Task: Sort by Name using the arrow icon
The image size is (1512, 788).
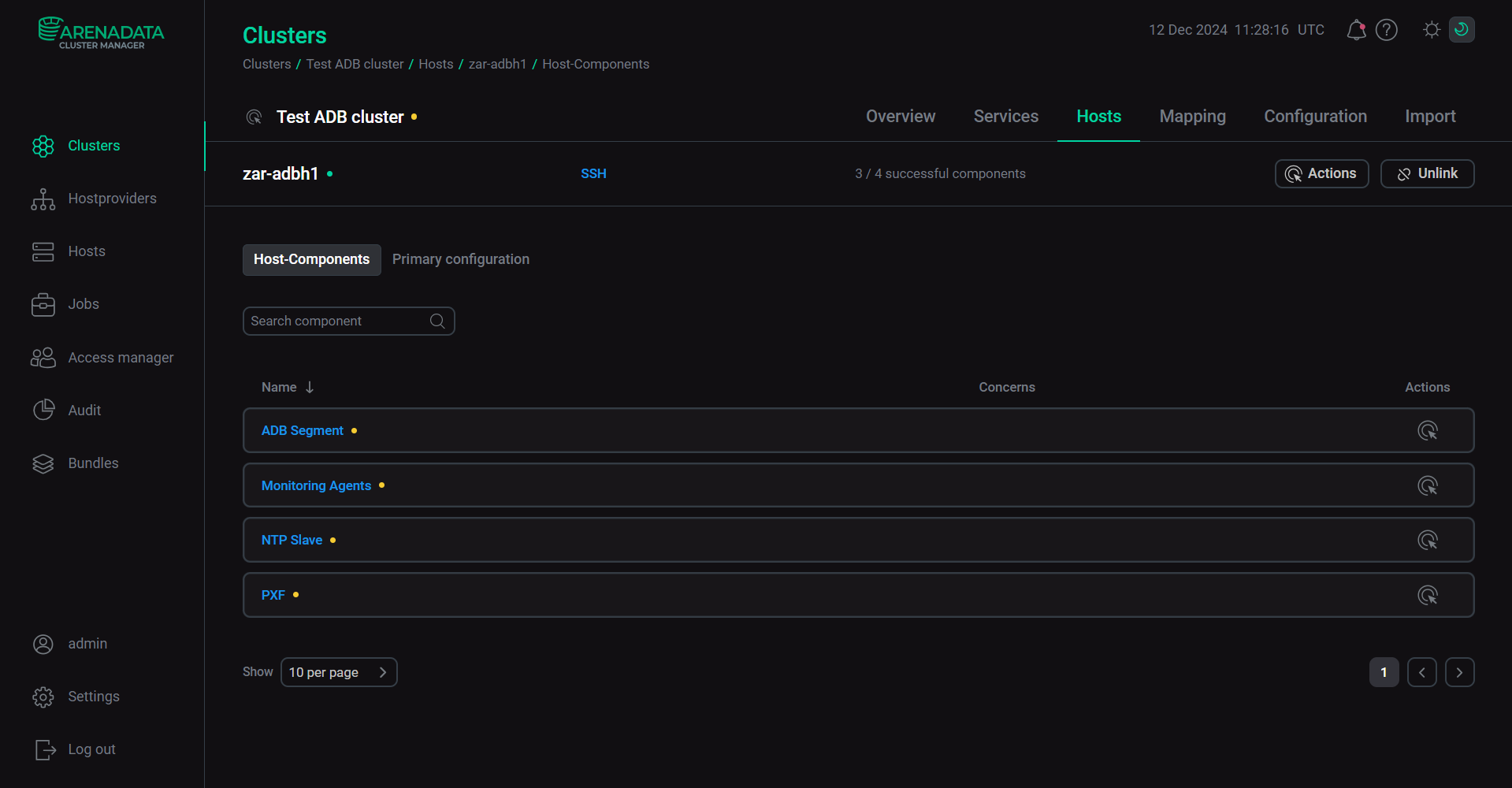Action: (x=310, y=387)
